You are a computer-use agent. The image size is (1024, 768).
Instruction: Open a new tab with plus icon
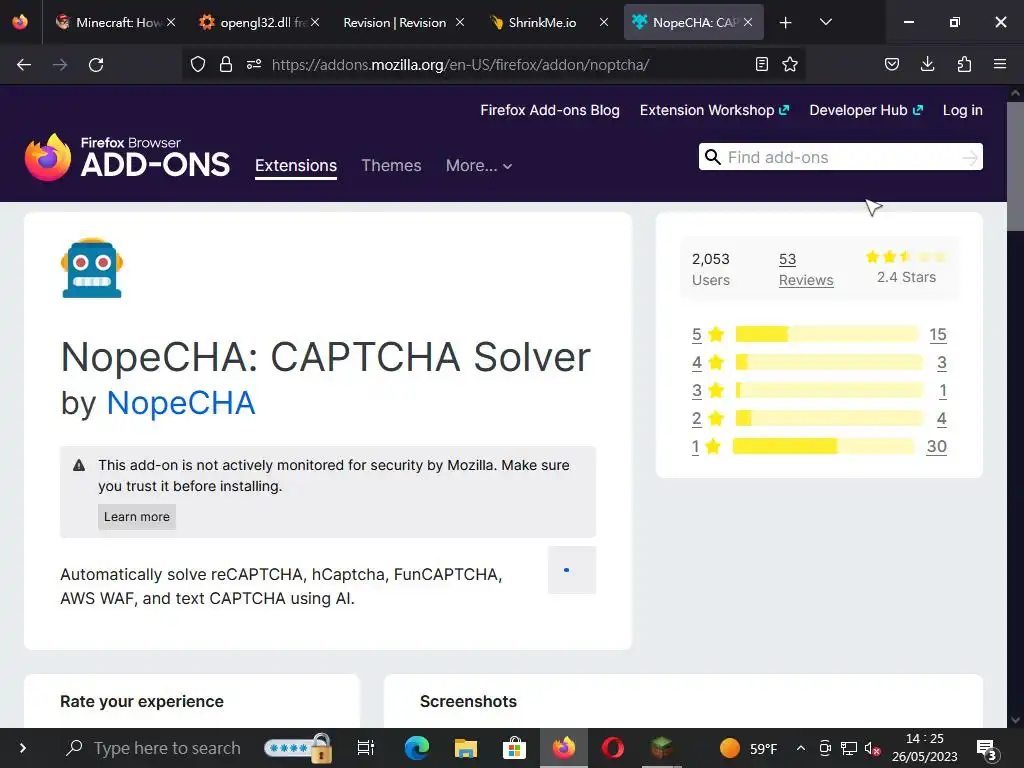tap(786, 23)
